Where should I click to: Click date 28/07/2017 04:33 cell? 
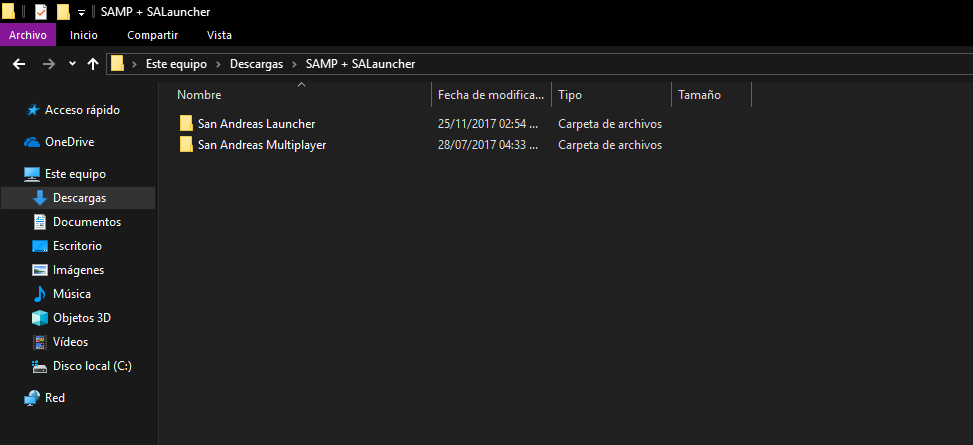[x=488, y=145]
